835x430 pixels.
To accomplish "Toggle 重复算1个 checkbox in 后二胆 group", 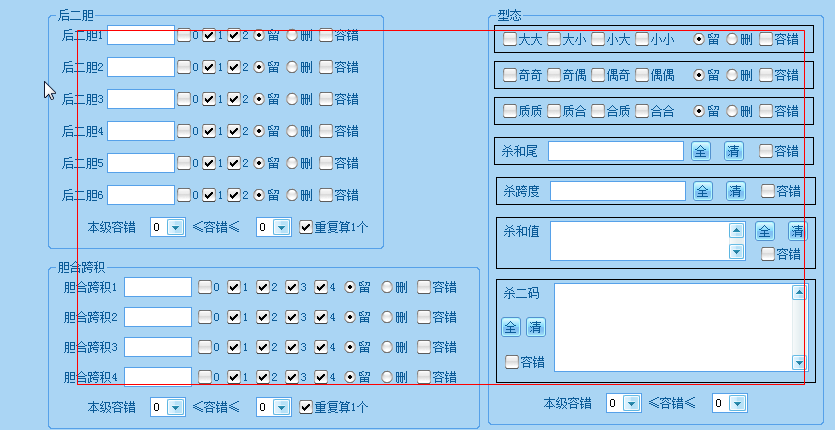I will pyautogui.click(x=306, y=228).
